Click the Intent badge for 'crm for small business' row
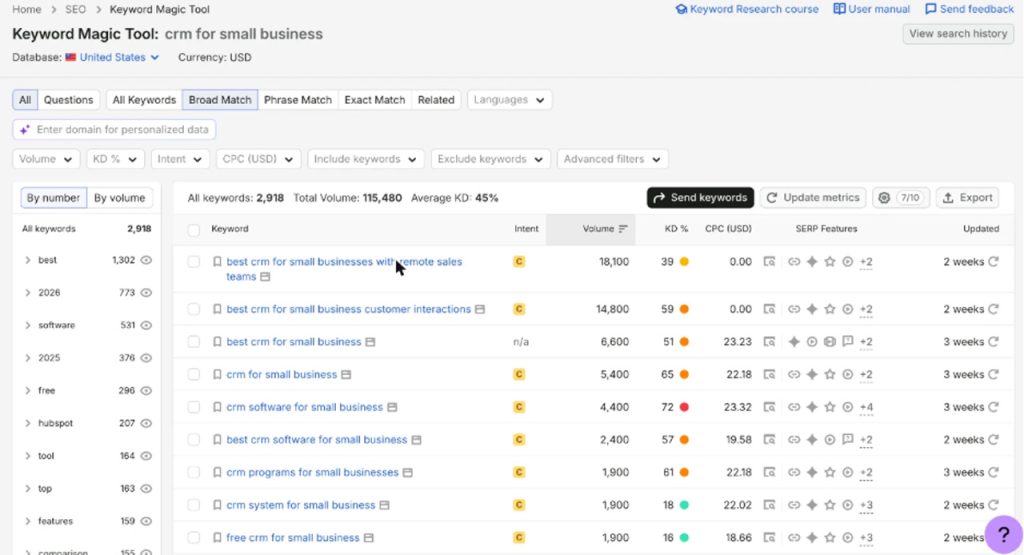 pos(519,374)
